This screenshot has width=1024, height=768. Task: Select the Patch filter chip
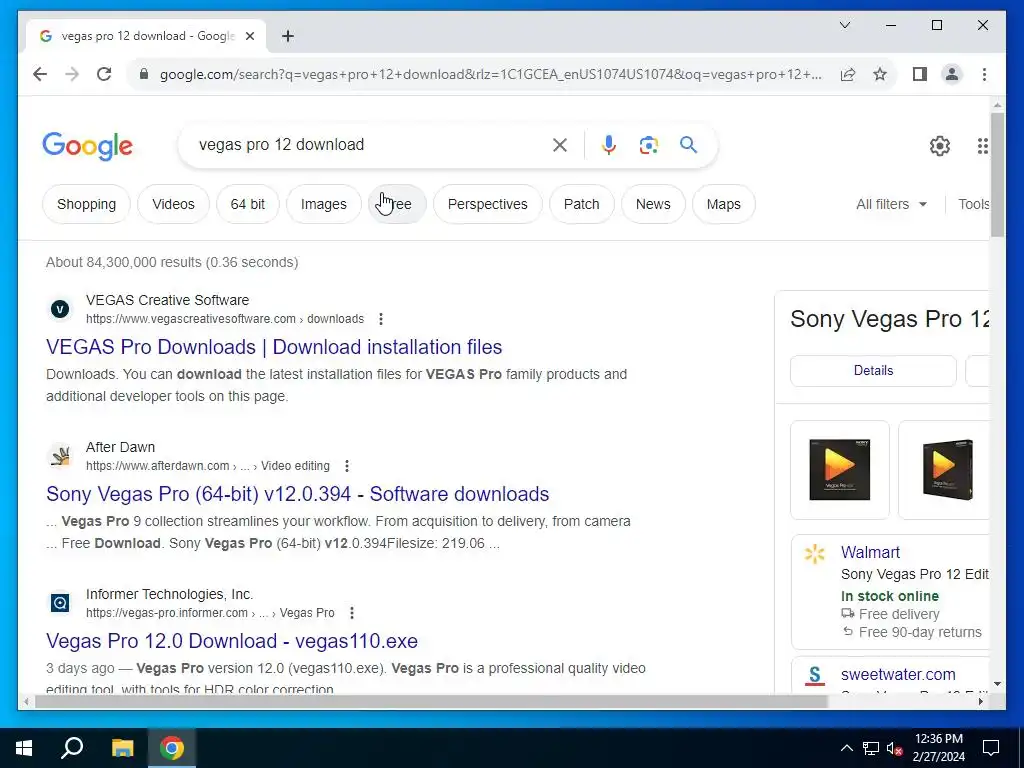point(581,204)
